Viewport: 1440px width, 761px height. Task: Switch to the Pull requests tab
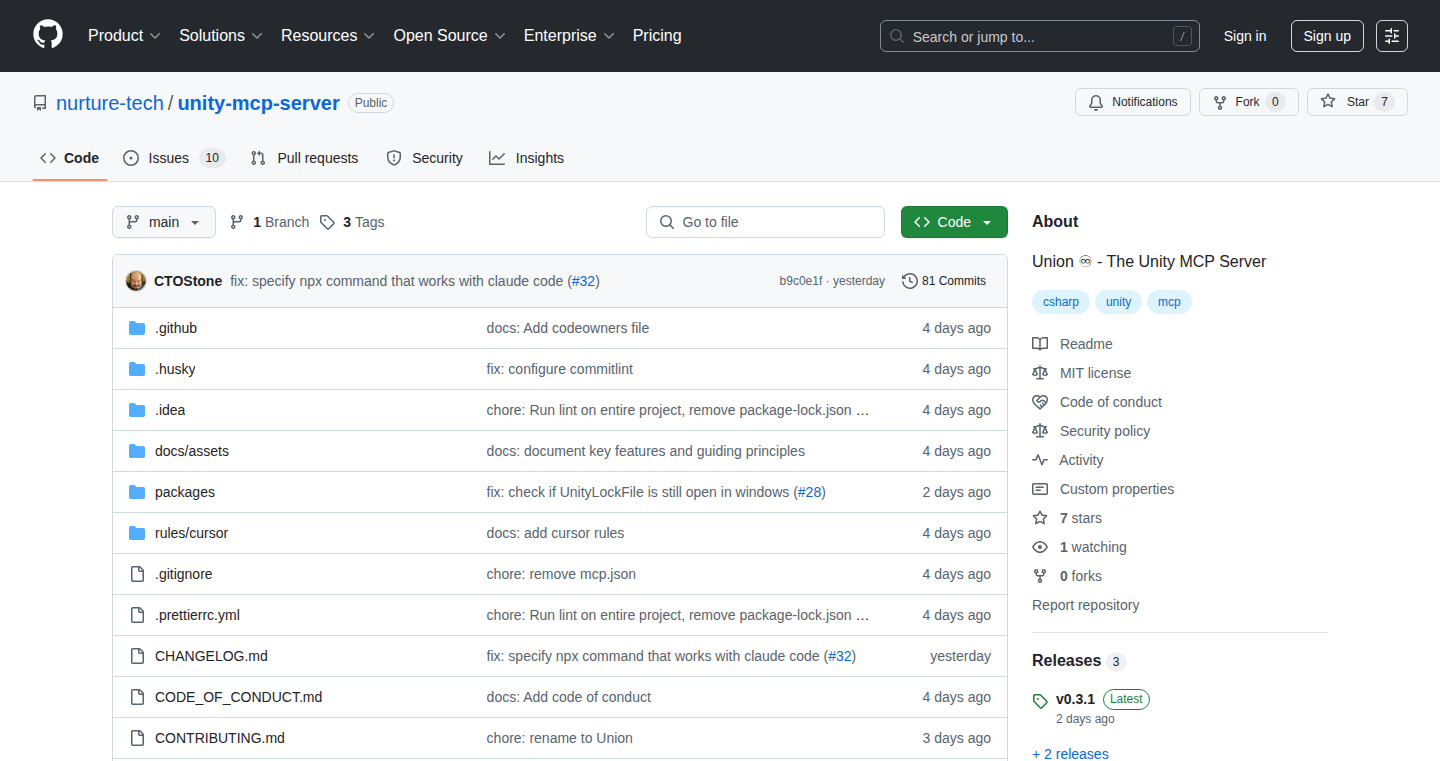click(304, 158)
